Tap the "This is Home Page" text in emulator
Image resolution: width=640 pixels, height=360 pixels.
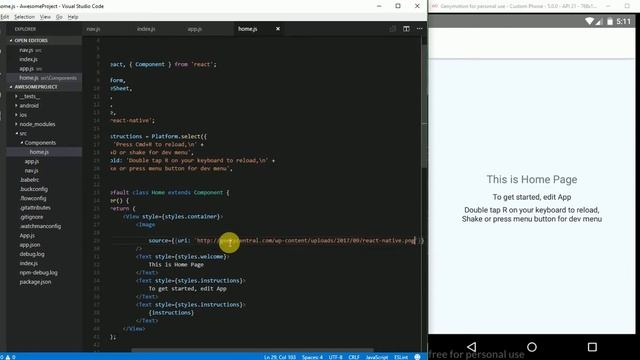tap(532, 179)
